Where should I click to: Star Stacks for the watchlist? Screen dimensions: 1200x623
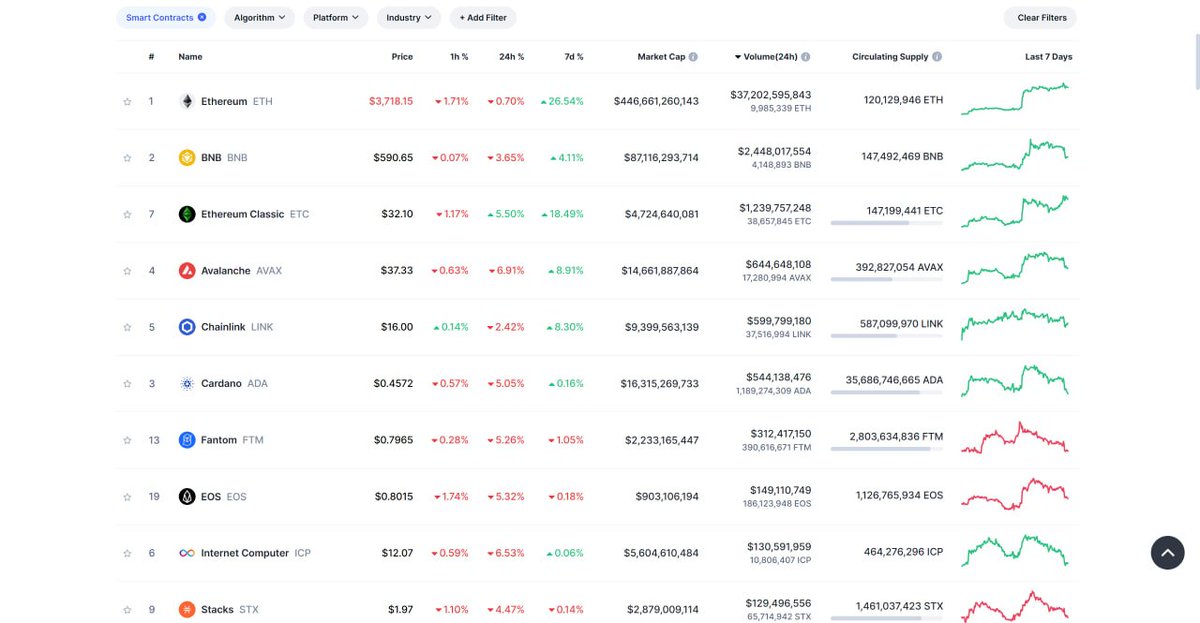coord(127,609)
